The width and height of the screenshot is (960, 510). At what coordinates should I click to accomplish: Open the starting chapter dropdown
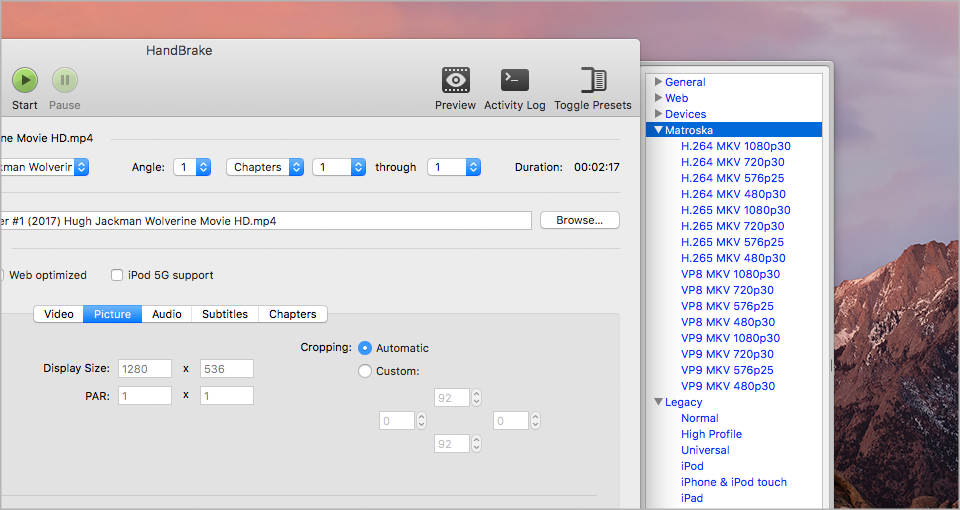pos(339,167)
